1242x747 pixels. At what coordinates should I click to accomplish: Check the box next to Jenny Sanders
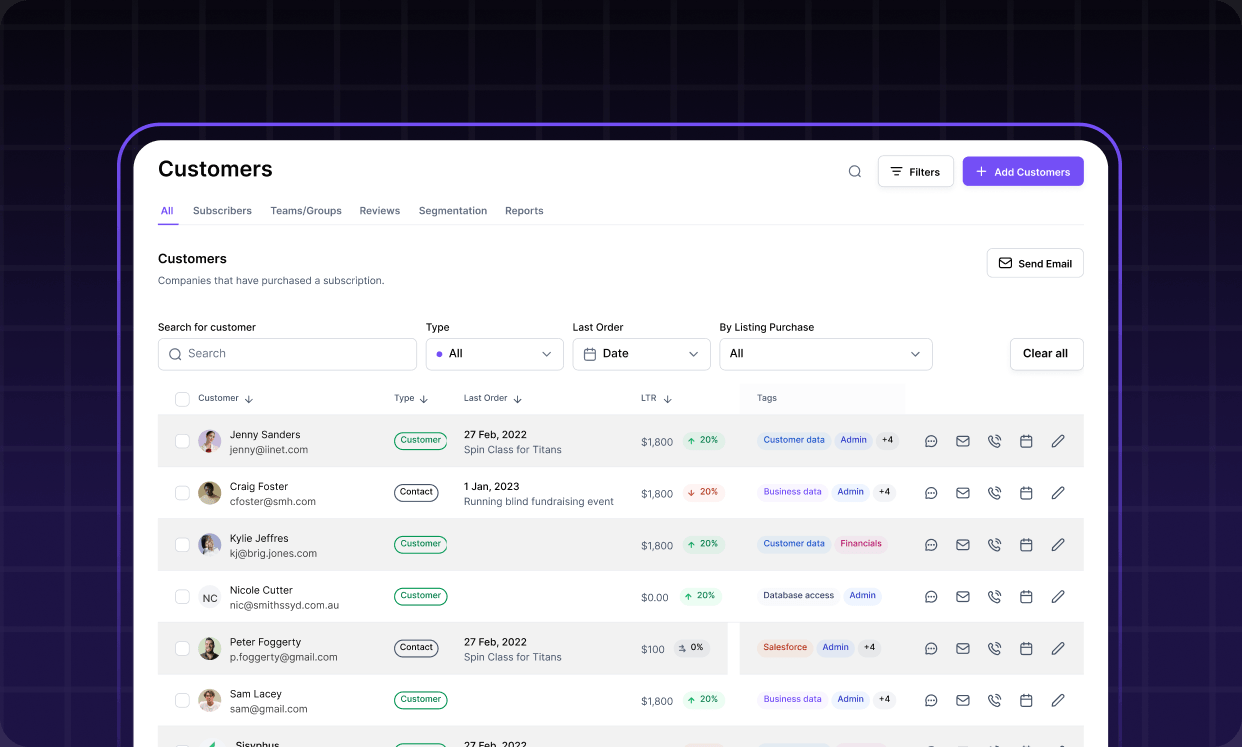pos(182,441)
